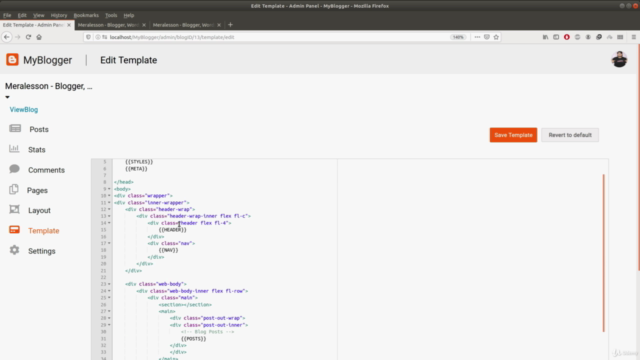Click the code editor vertical scrollbar
The height and width of the screenshot is (360, 640).
point(603,253)
